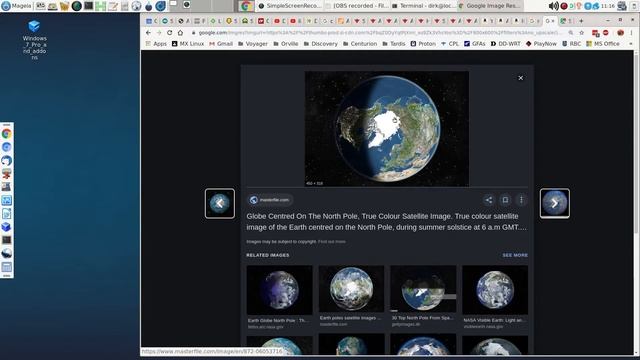Open the related image 'Earth Globe North Pole'
Image resolution: width=640 pixels, height=360 pixels.
pyautogui.click(x=280, y=297)
